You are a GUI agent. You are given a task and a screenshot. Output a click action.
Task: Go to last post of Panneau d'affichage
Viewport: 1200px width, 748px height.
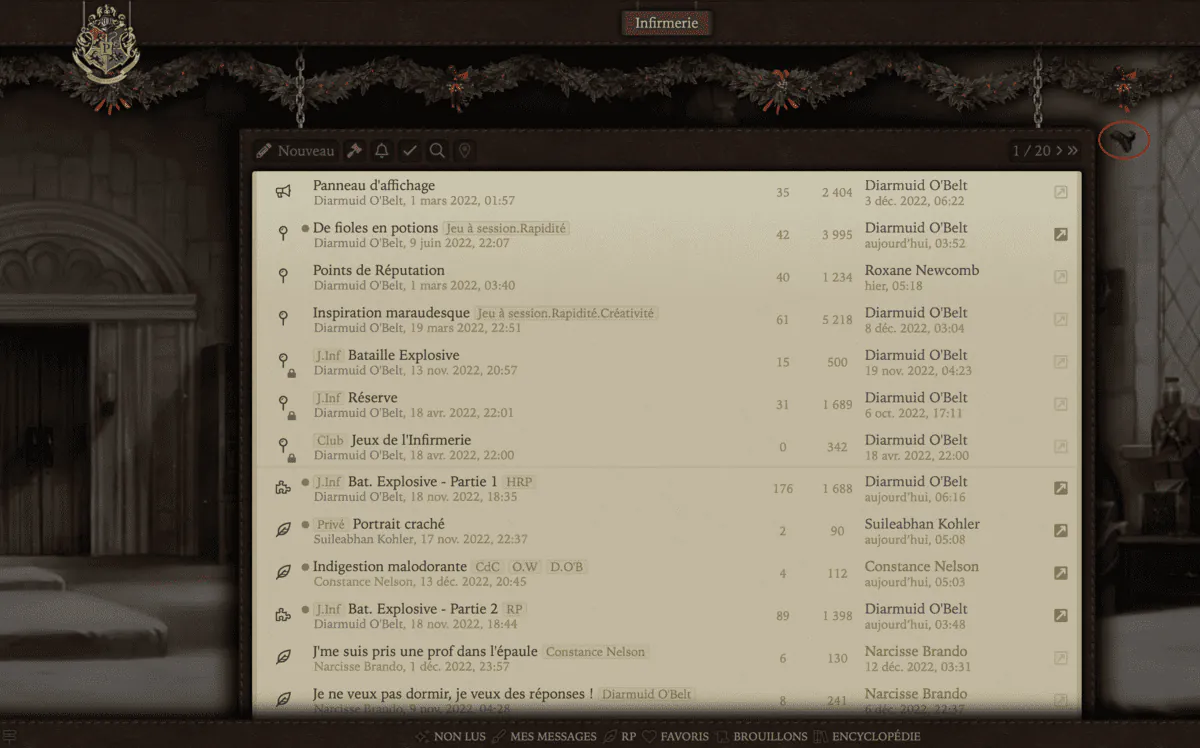pos(1061,192)
